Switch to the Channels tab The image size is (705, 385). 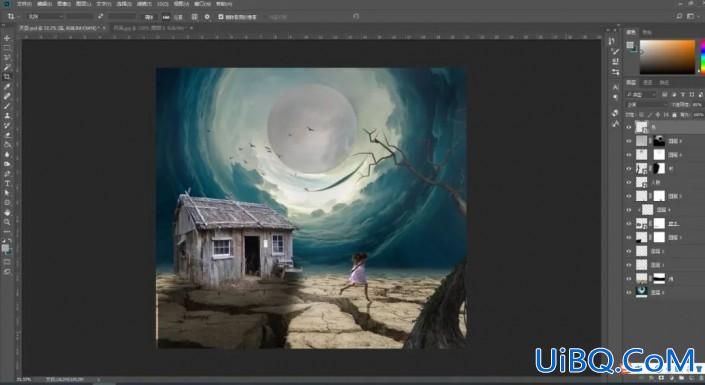pos(647,82)
